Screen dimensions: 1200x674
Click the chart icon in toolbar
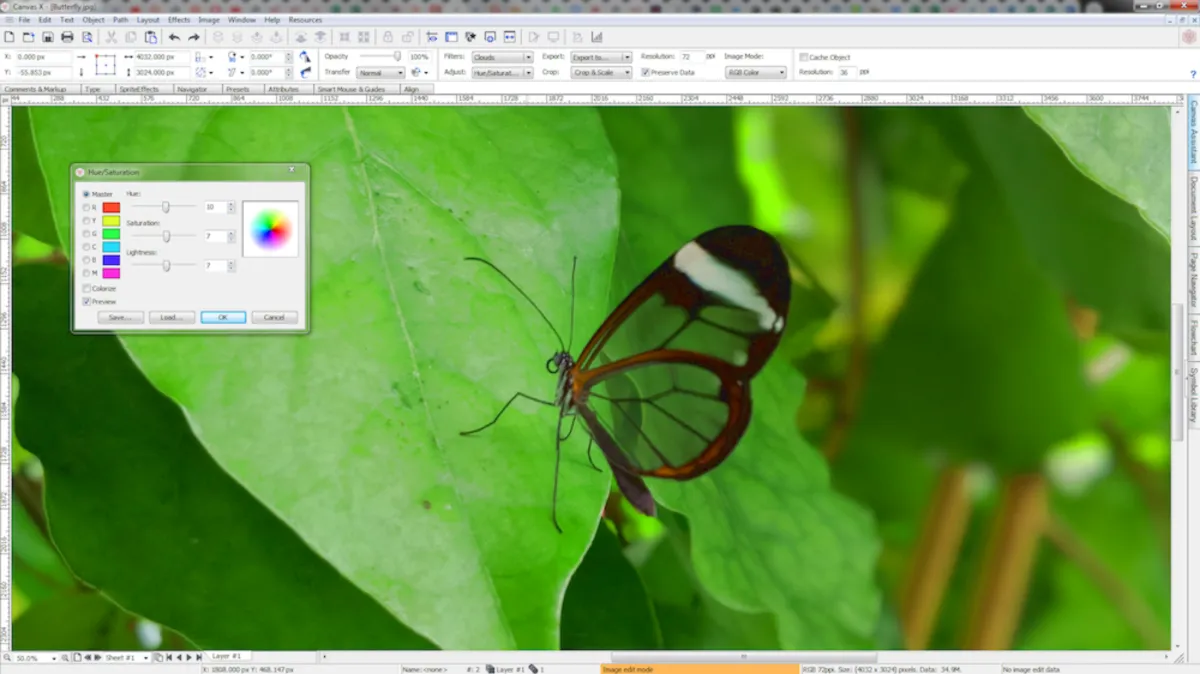(597, 37)
